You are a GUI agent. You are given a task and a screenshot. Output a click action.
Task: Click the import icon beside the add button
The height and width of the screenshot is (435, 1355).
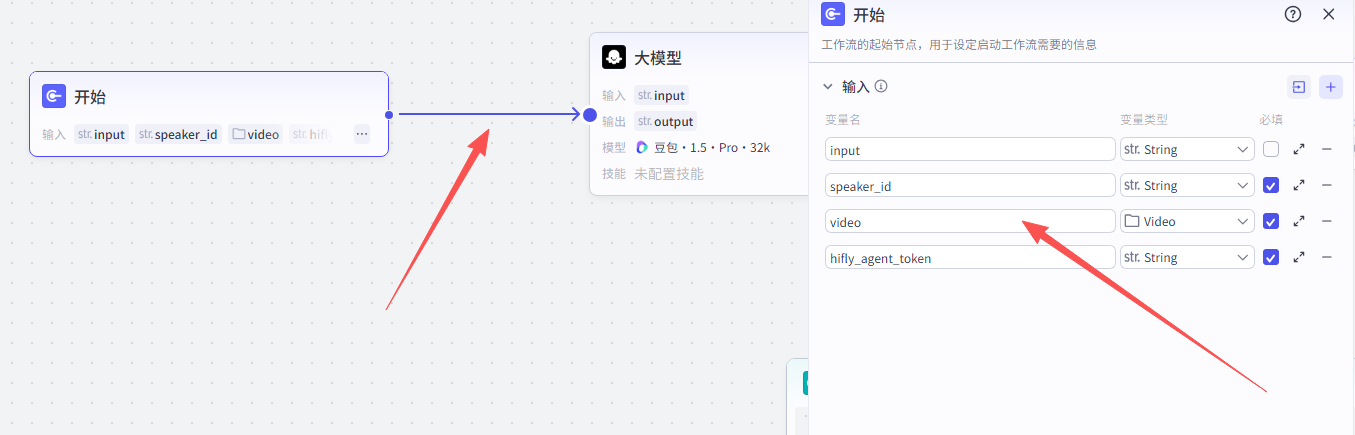(x=1298, y=87)
